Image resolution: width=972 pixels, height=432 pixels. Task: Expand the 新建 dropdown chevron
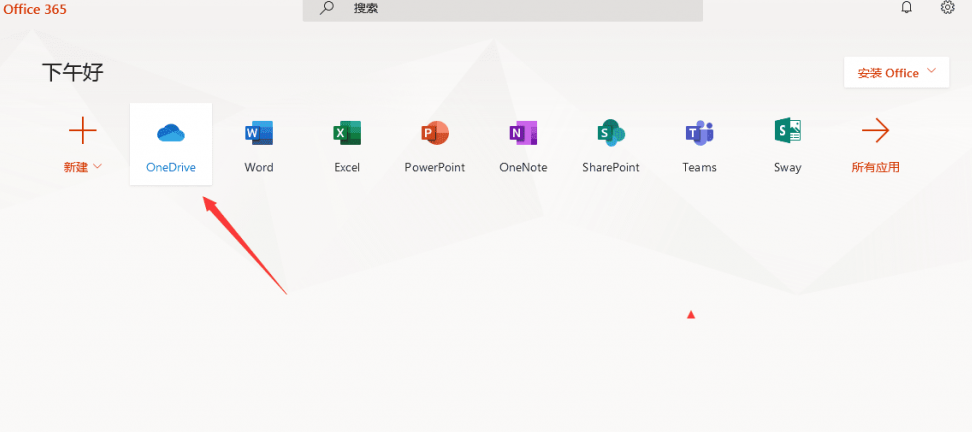pyautogui.click(x=97, y=167)
